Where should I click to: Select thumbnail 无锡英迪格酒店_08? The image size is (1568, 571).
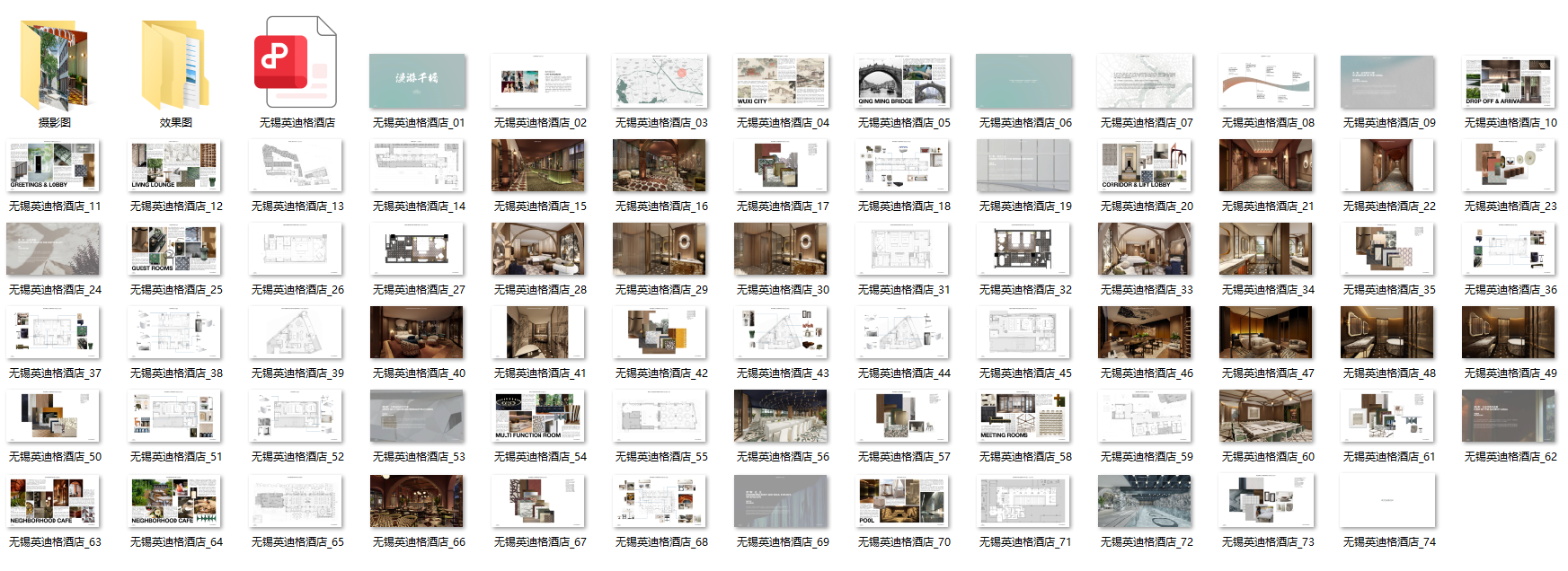[1267, 81]
